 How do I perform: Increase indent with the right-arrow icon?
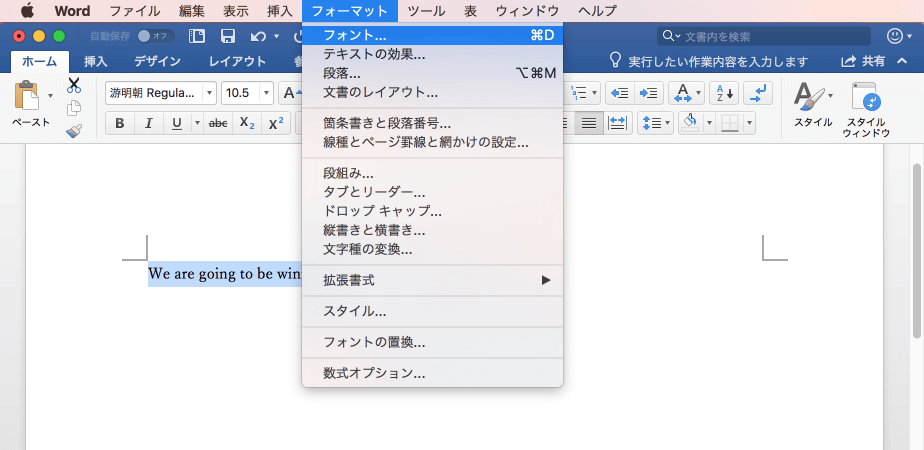coord(650,93)
